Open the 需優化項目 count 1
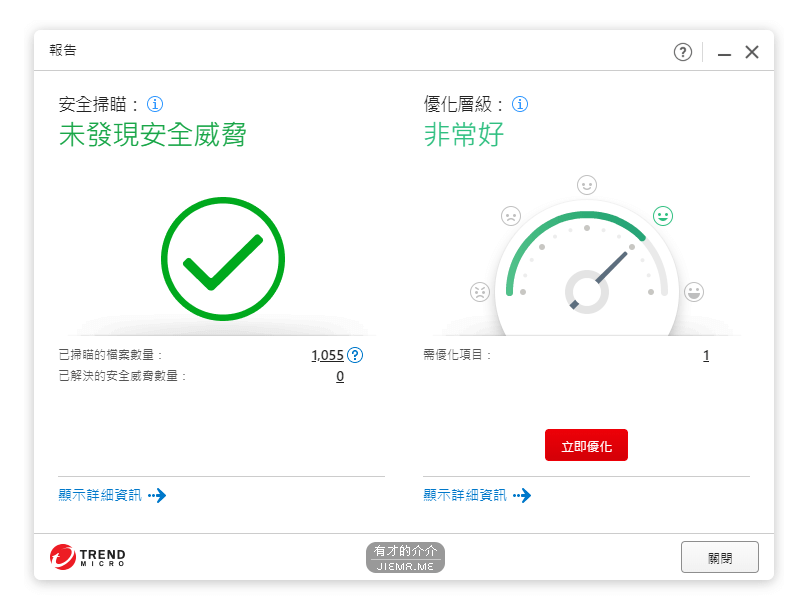811x604 pixels. click(706, 355)
